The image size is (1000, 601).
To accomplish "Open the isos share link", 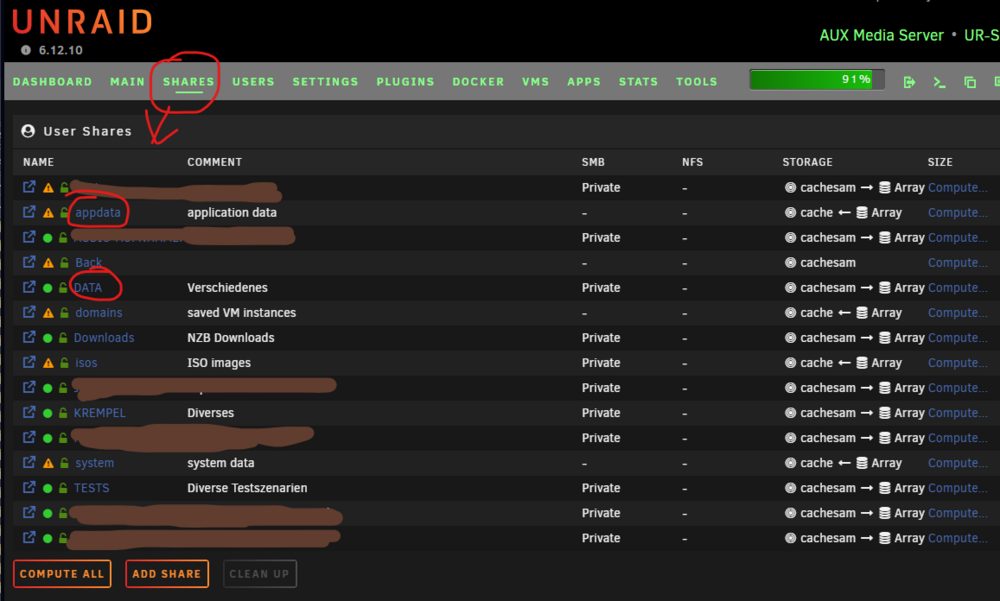I will [x=86, y=362].
